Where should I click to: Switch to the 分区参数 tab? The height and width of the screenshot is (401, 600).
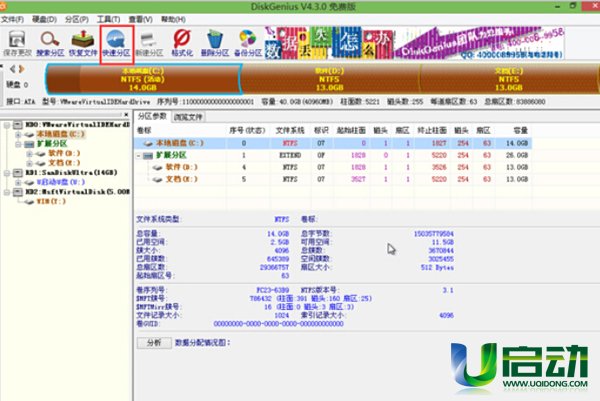(x=152, y=116)
